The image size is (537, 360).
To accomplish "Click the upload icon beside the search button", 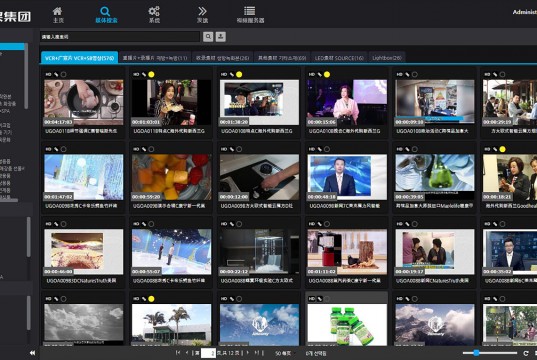I will (221, 37).
